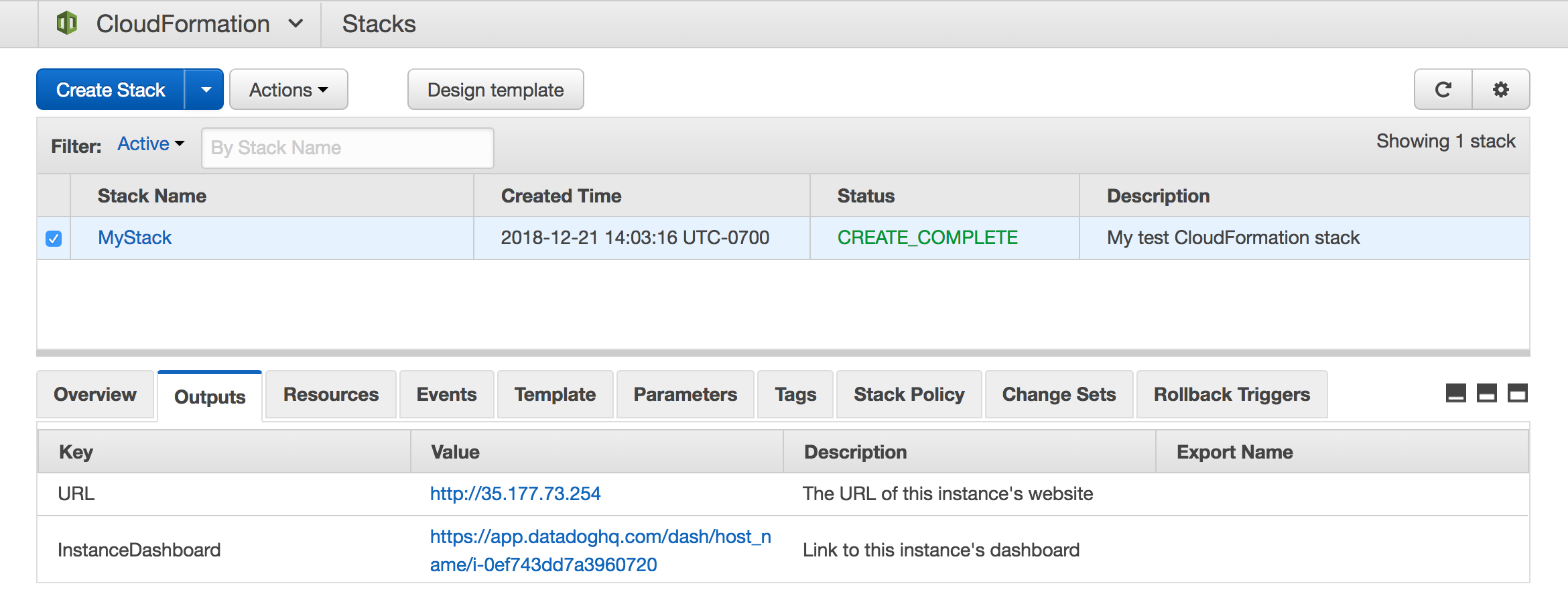The image size is (1568, 594).
Task: Click the CloudFormation service logo icon
Action: pos(66,23)
